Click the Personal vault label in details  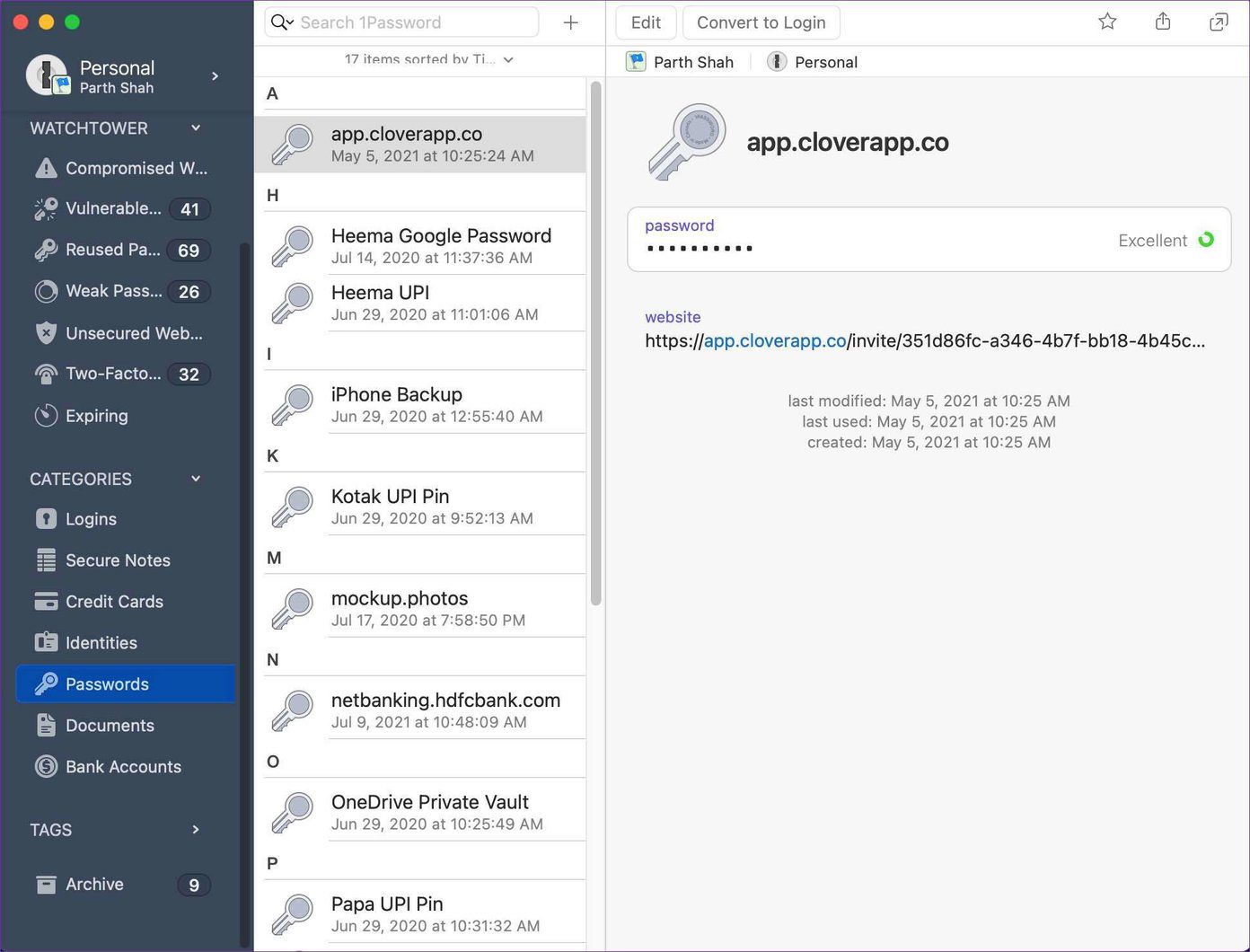click(x=826, y=62)
